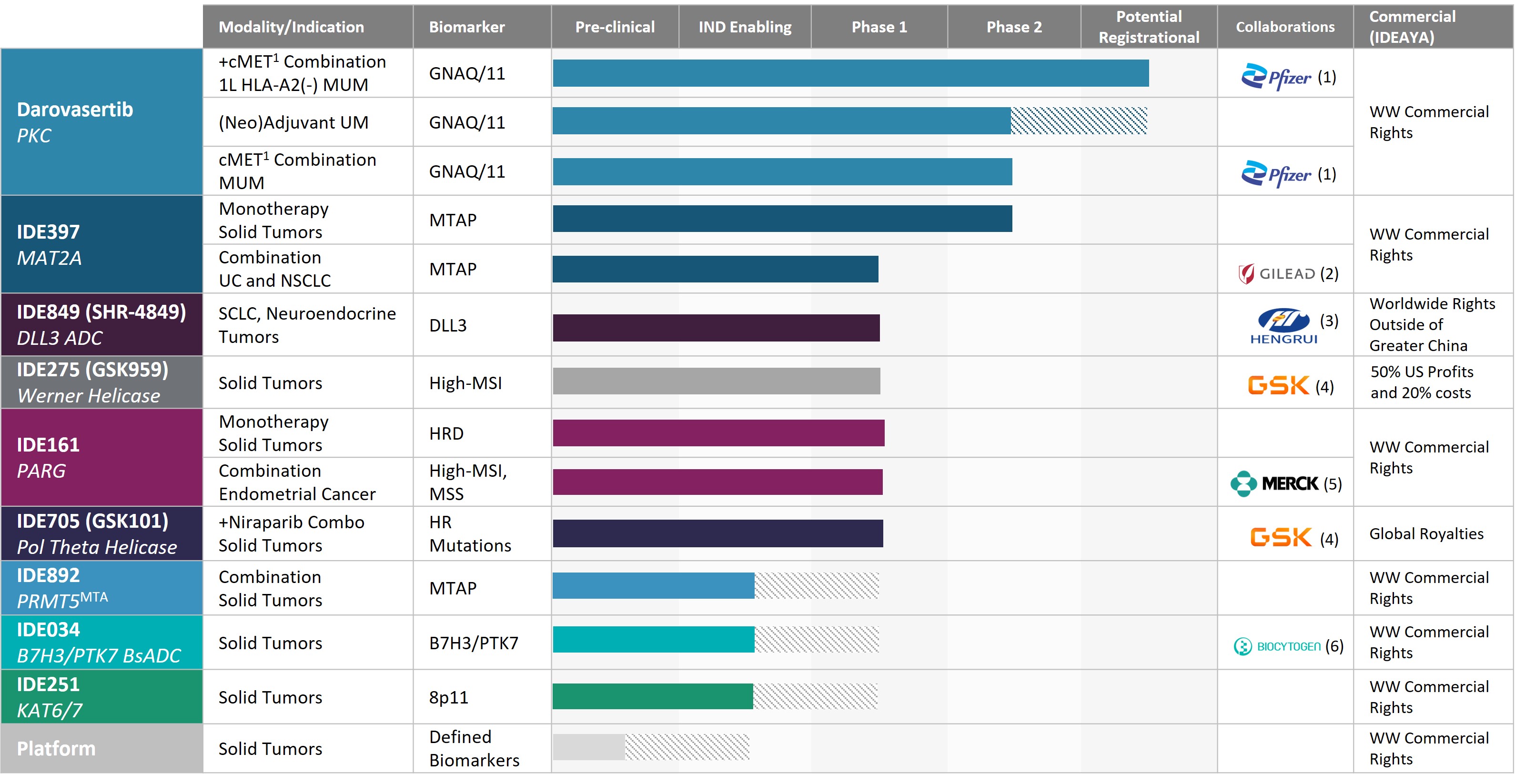Click the Pfizer logo in the 1L HLA-A2(-) MUM row
This screenshot has height=784, width=1515.
(1276, 77)
